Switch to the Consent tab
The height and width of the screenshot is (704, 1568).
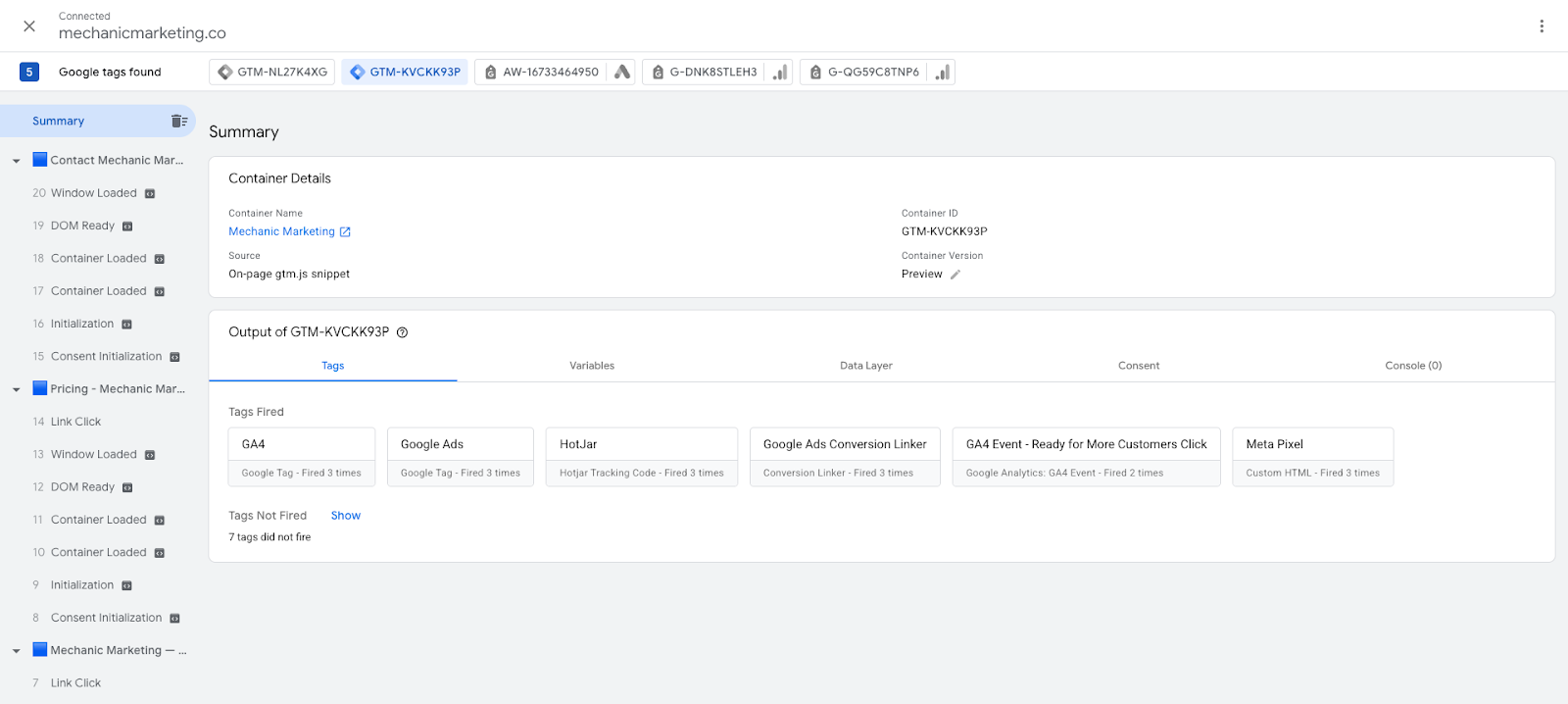1139,366
